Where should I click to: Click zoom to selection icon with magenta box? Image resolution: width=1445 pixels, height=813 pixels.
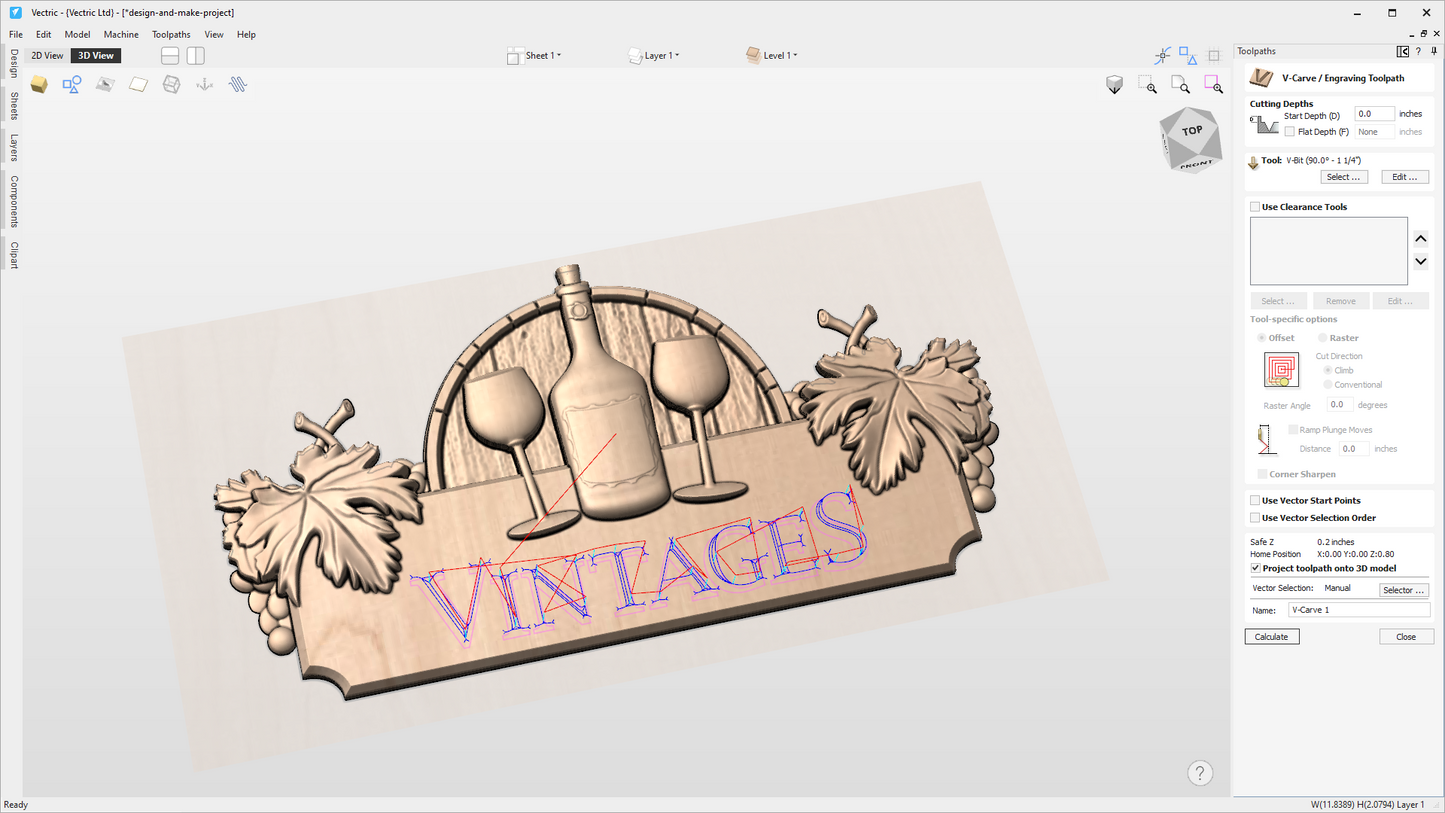tap(1213, 84)
